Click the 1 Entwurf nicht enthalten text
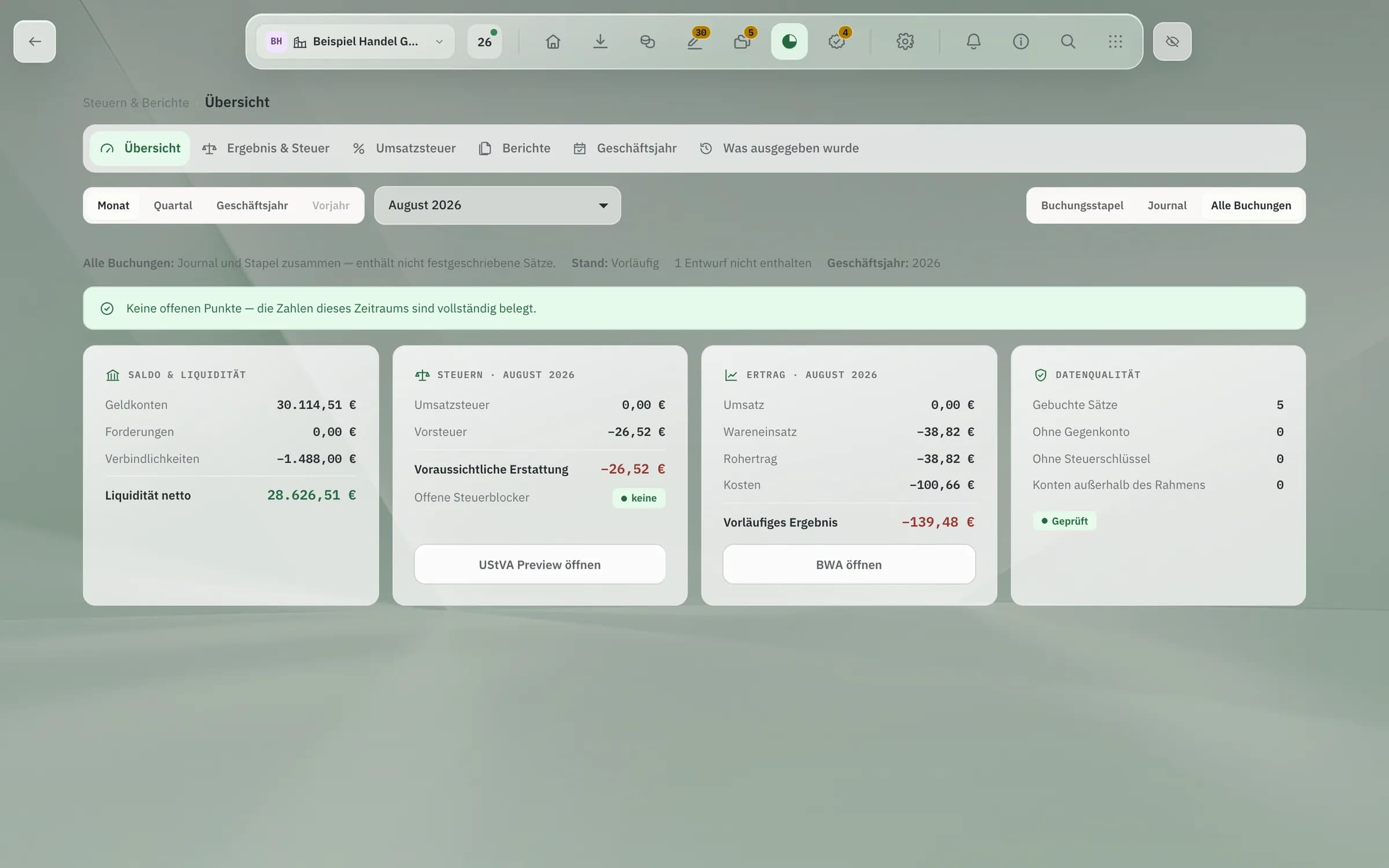 pyautogui.click(x=743, y=263)
